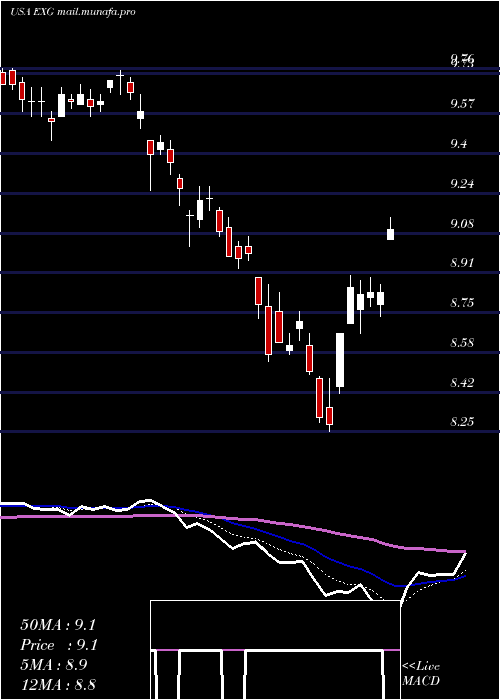Viewport: 500px width, 700px height.
Task: Click the 9.24 price level label
Action: coord(462,183)
